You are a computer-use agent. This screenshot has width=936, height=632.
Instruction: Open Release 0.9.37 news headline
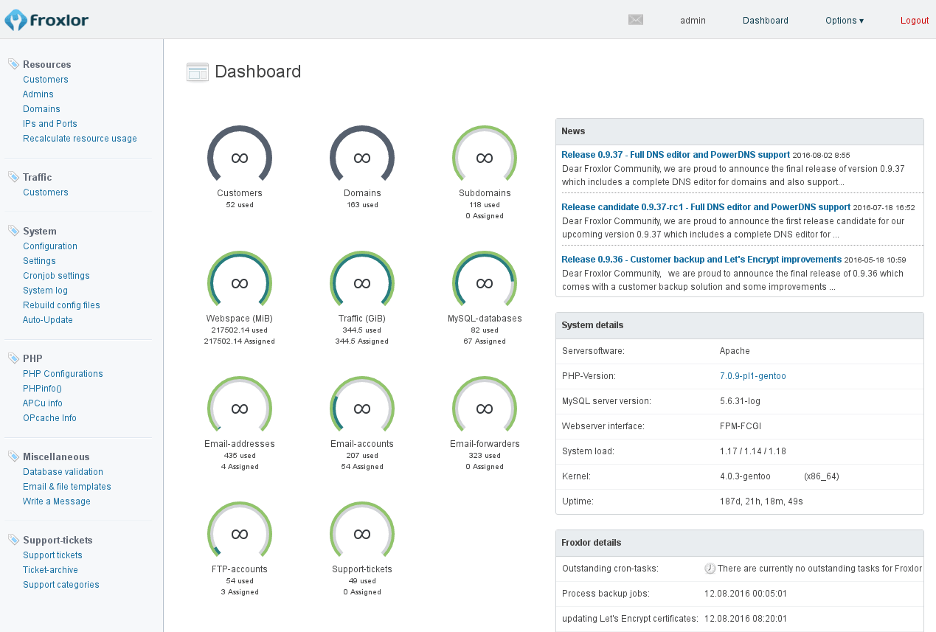pyautogui.click(x=675, y=155)
